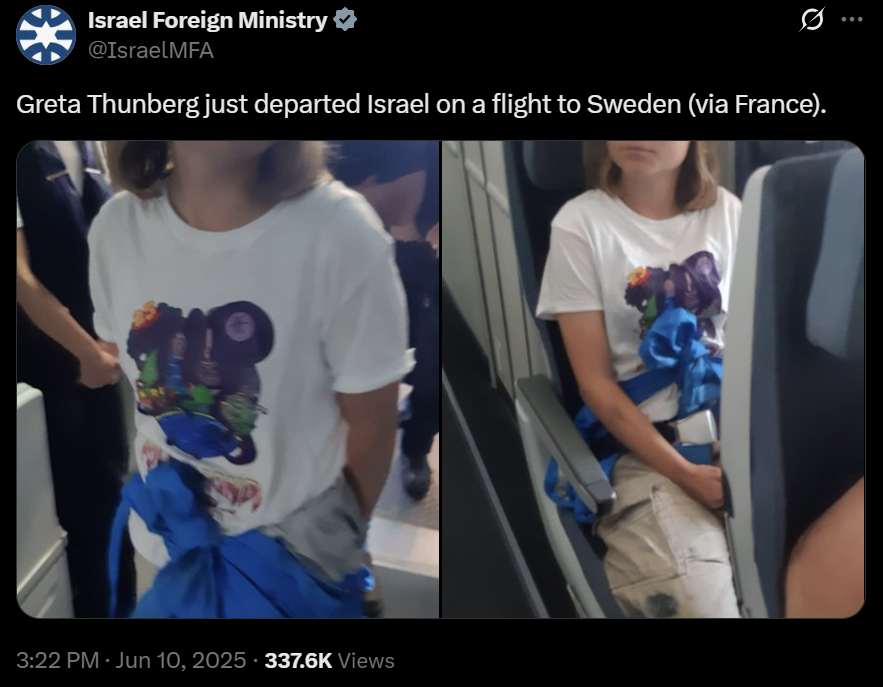Select the tweet text about flight to Sweden
Screen dimensions: 883x687
(421, 104)
